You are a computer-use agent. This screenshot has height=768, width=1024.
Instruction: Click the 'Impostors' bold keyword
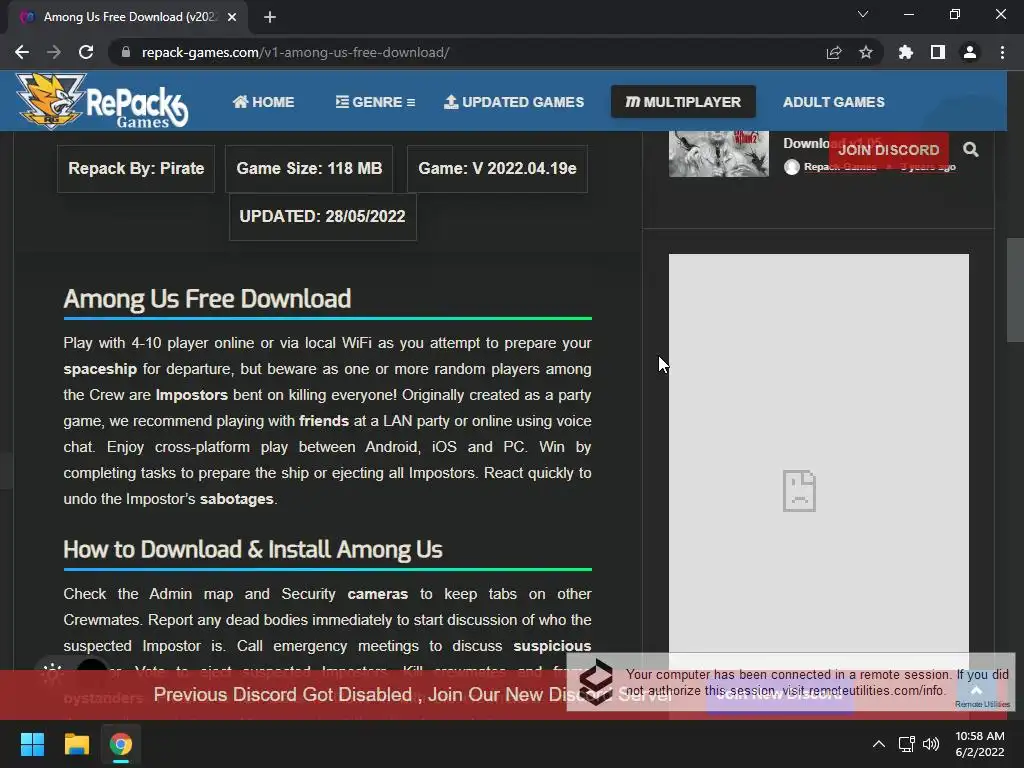(x=191, y=395)
